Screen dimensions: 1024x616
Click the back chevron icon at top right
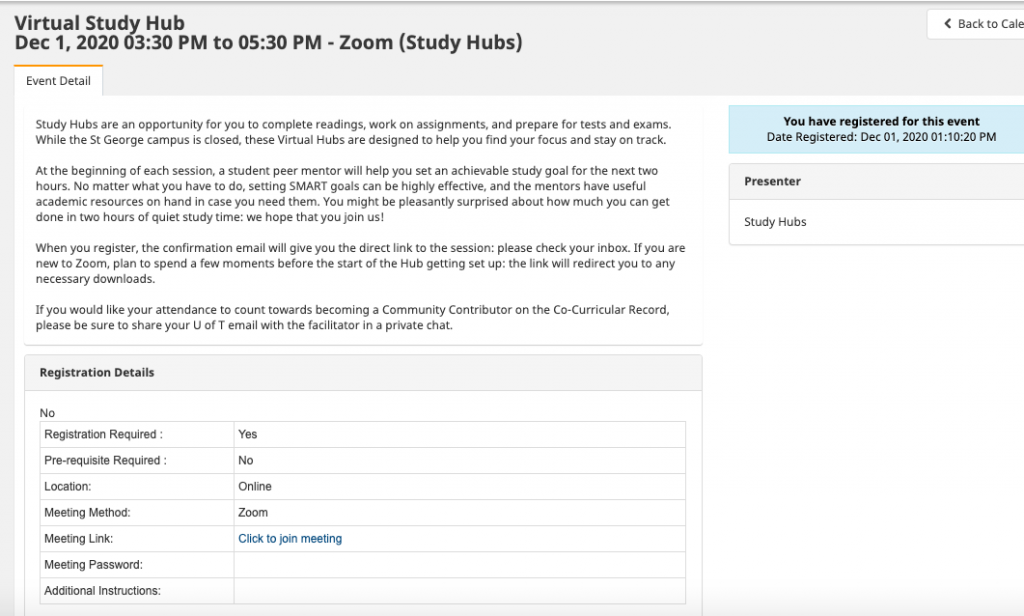[x=947, y=24]
